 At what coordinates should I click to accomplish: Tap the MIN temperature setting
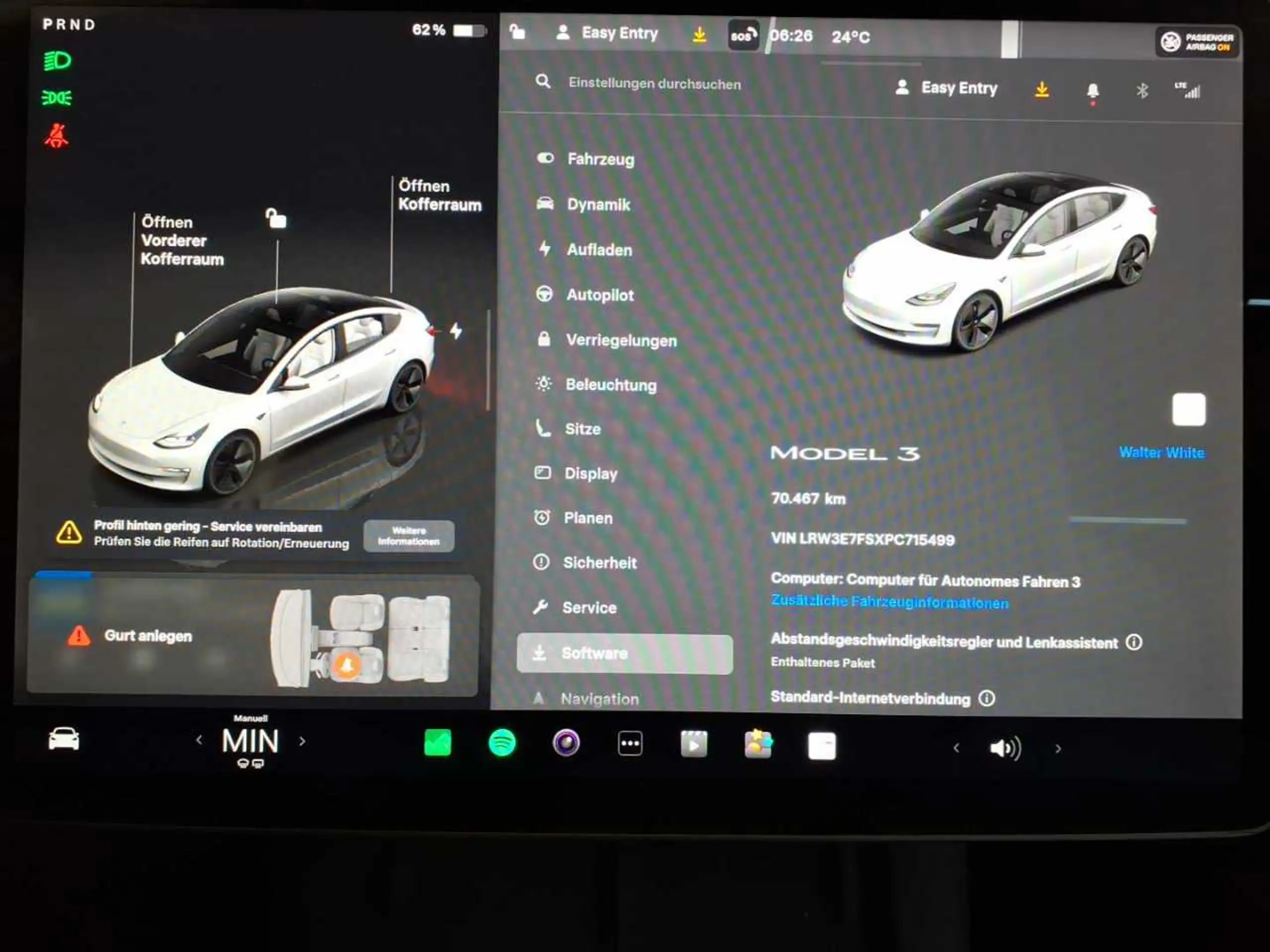coord(251,741)
